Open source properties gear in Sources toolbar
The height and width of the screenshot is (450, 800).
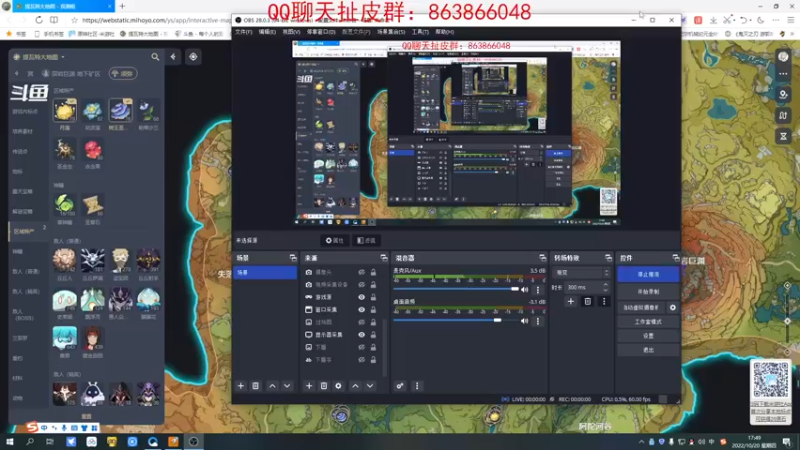[x=338, y=386]
